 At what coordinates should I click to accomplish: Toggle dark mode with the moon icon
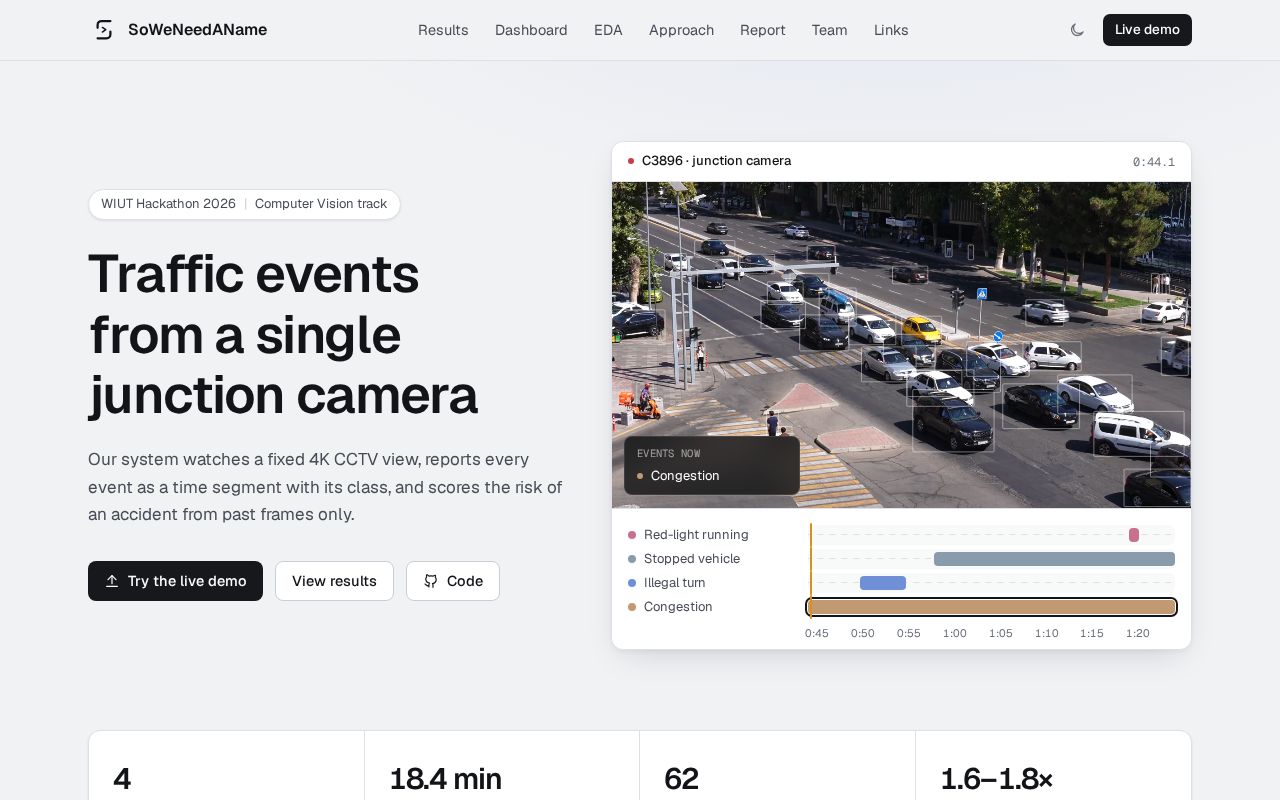pyautogui.click(x=1077, y=30)
